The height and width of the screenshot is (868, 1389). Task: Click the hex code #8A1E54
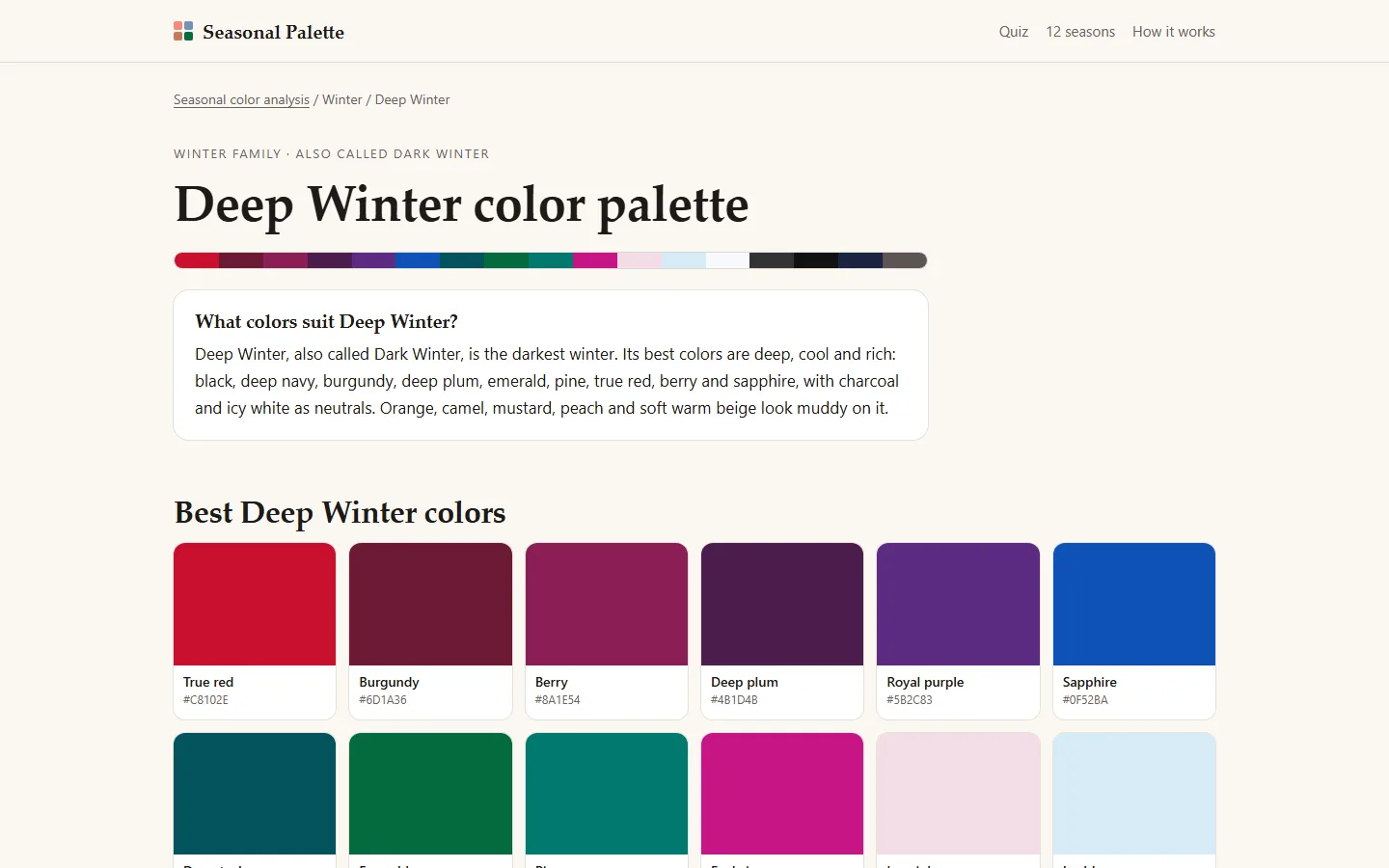(558, 700)
